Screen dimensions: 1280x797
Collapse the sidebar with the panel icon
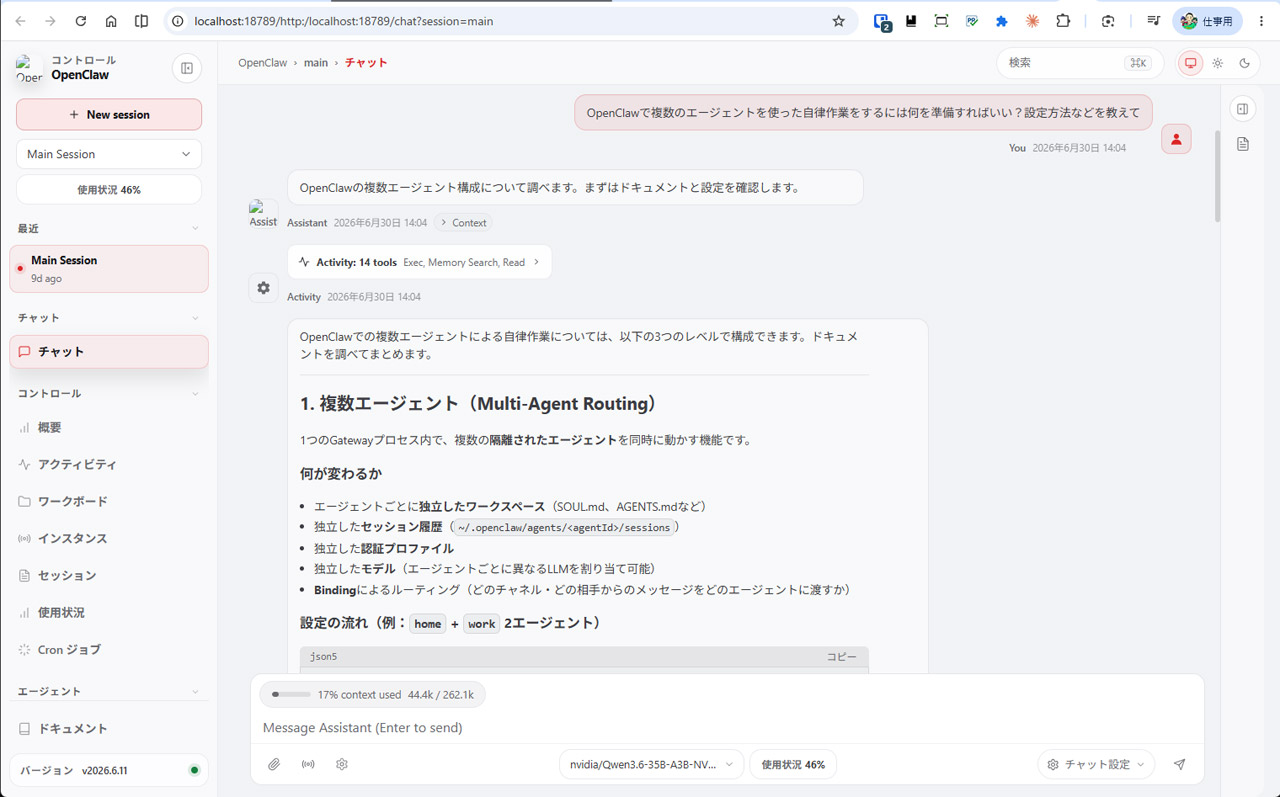[x=187, y=68]
